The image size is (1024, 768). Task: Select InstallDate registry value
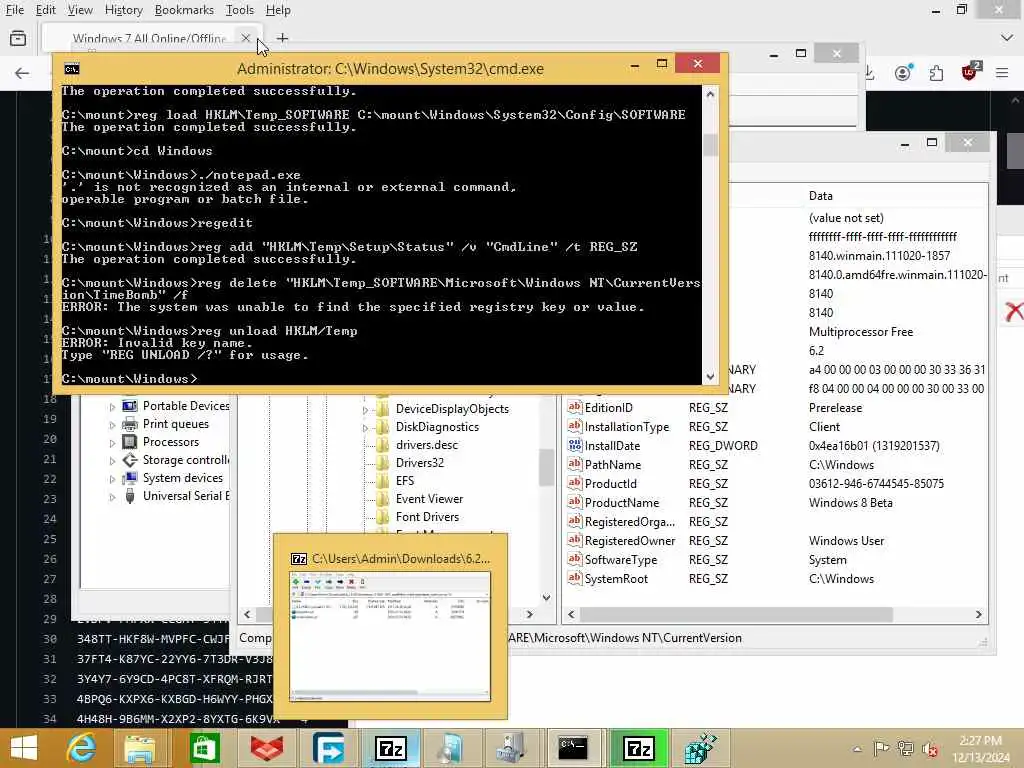pos(612,445)
